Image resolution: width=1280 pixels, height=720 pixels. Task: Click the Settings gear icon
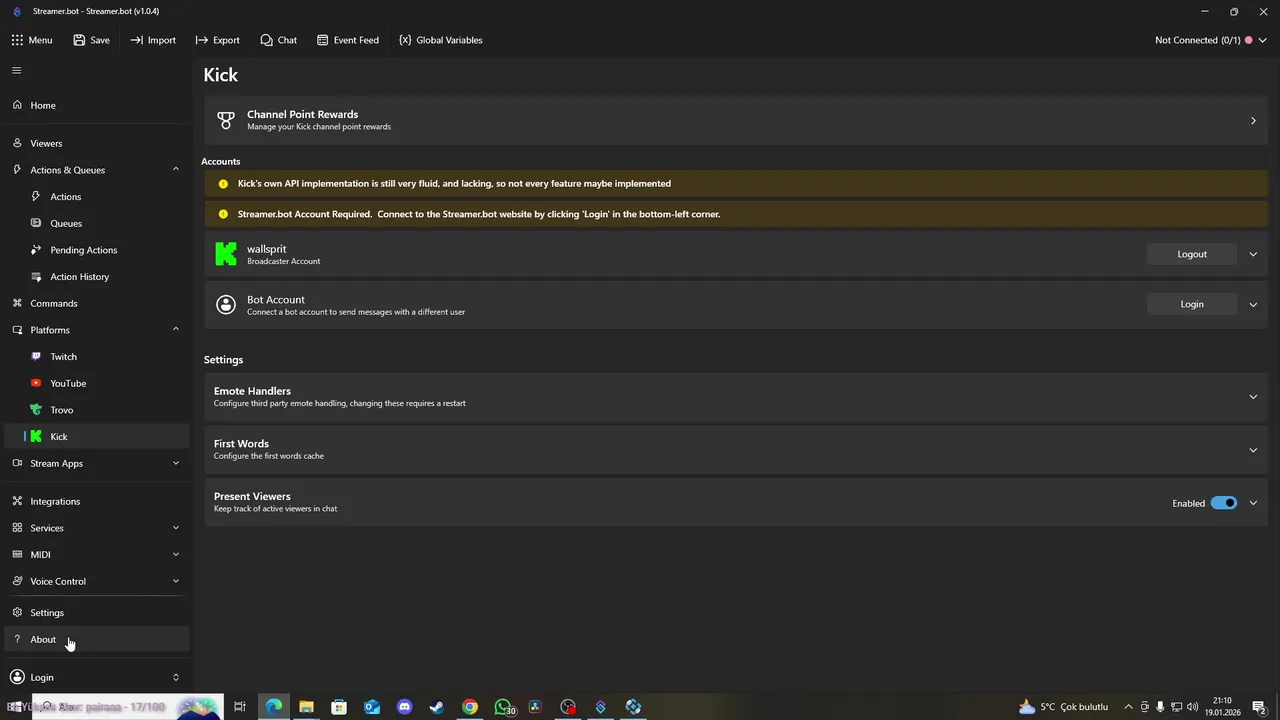coord(17,612)
